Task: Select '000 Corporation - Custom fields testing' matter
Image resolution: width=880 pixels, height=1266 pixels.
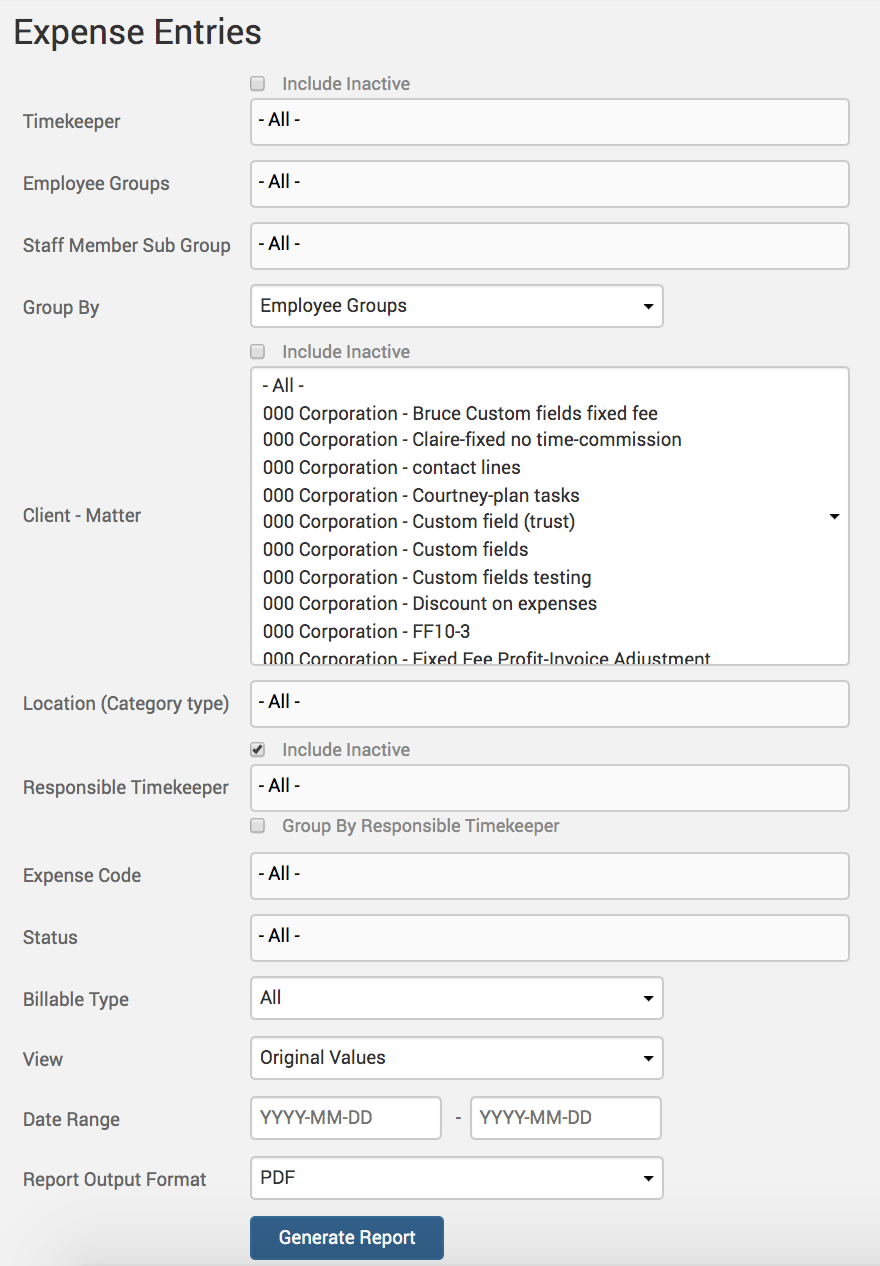Action: point(427,578)
